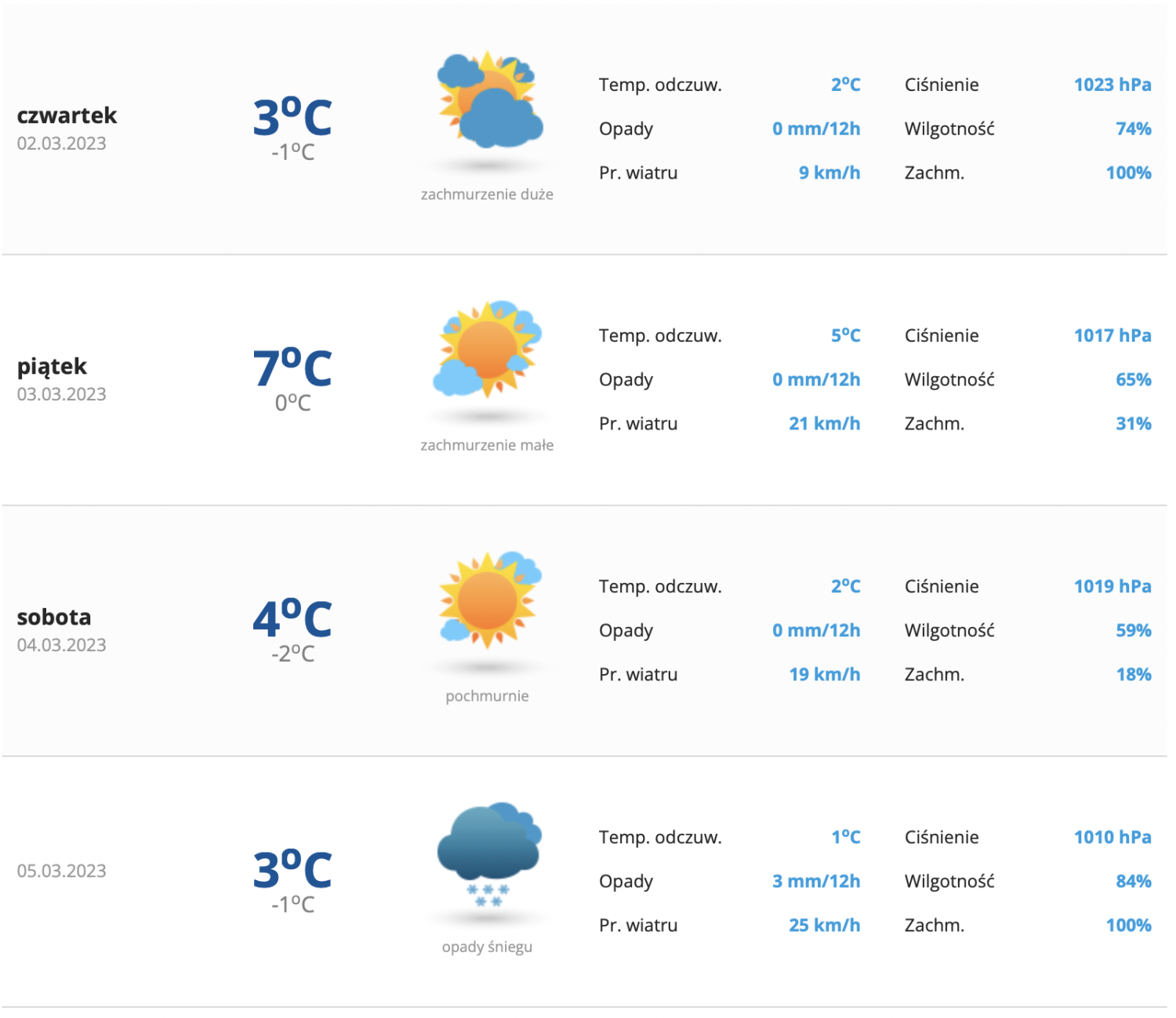This screenshot has width=1176, height=1018.
Task: Click the sobota sunny weather icon
Action: coord(489,600)
